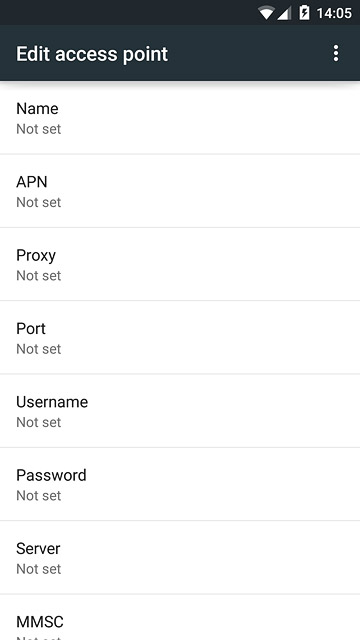The height and width of the screenshot is (640, 360).
Task: Open the Name setting
Action: point(180,118)
